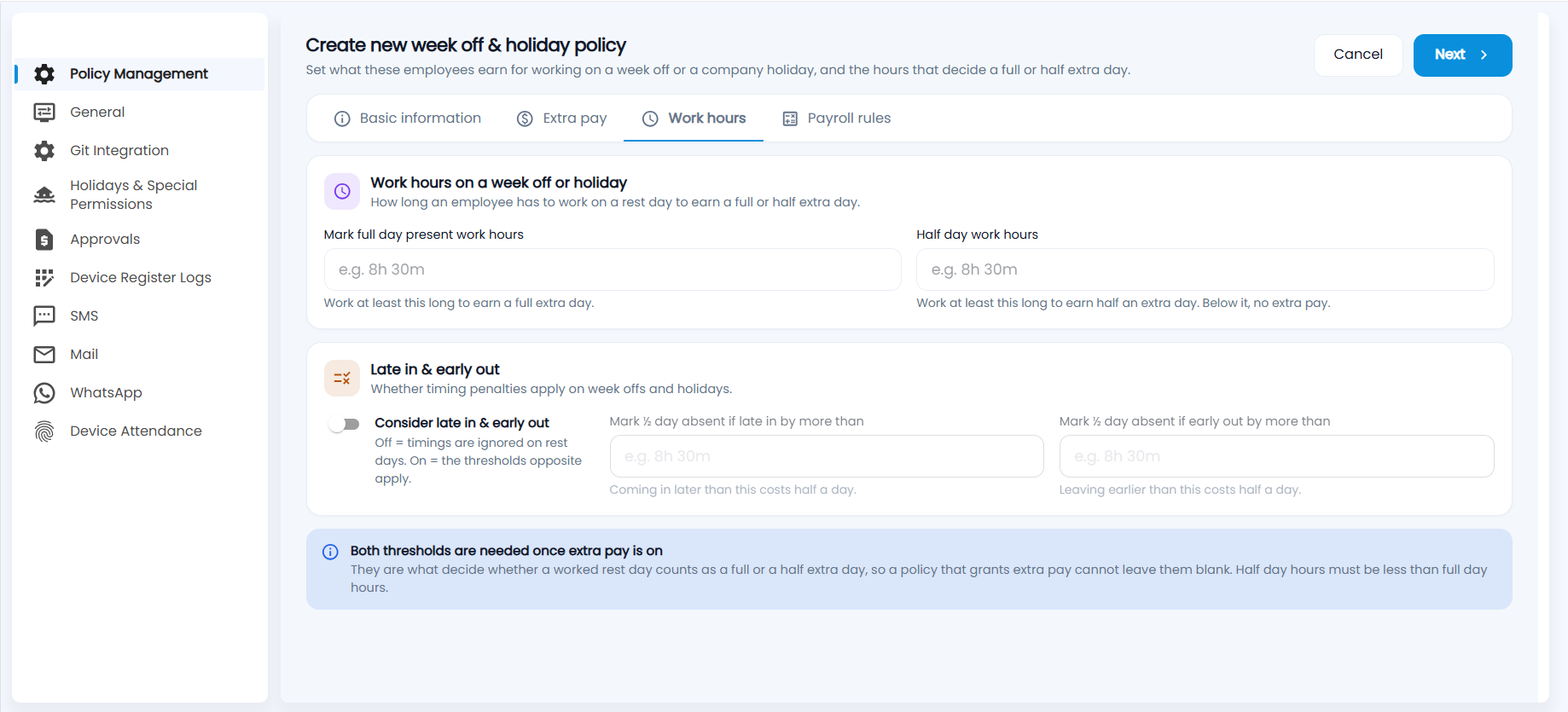Click the orange Late in & early out icon
The width and height of the screenshot is (1568, 712).
[342, 379]
